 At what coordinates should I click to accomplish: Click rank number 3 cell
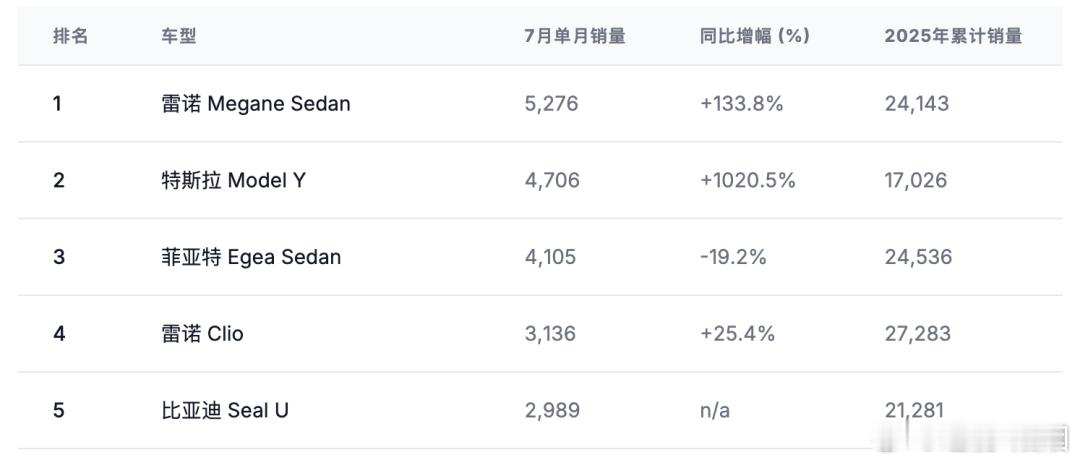(59, 257)
